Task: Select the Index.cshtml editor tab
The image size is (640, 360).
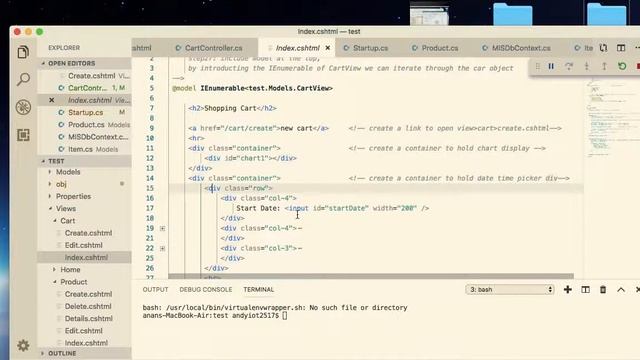Action: pyautogui.click(x=297, y=48)
